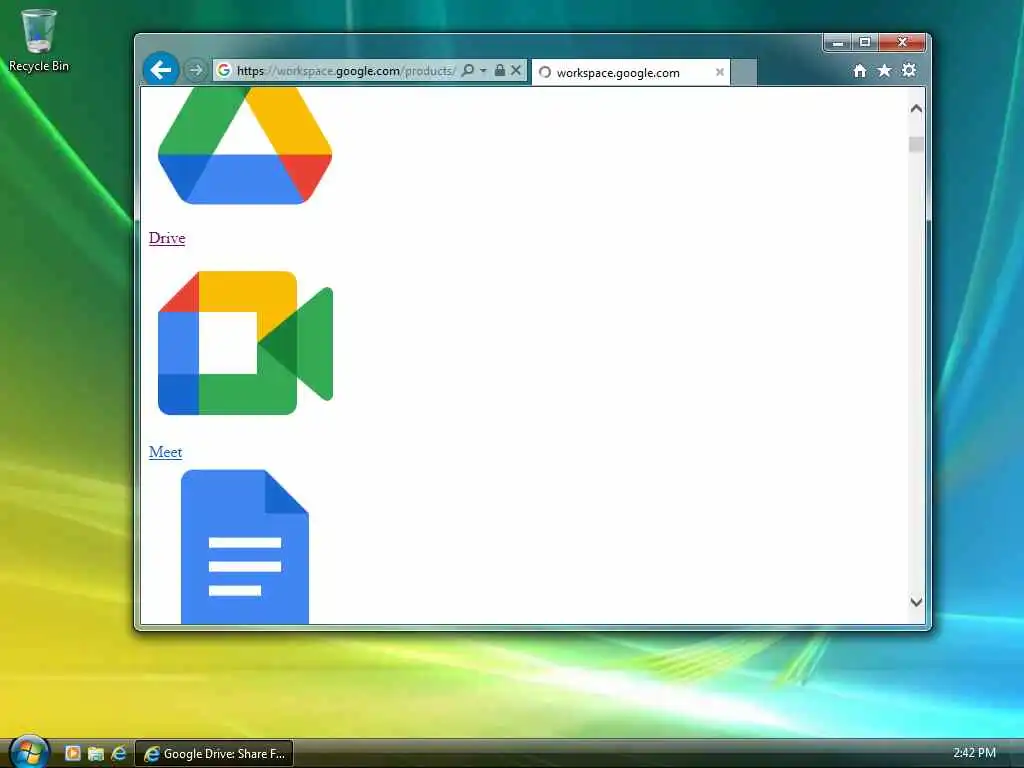Image resolution: width=1024 pixels, height=768 pixels.
Task: Click the vertical scrollbar thumb
Action: click(916, 144)
